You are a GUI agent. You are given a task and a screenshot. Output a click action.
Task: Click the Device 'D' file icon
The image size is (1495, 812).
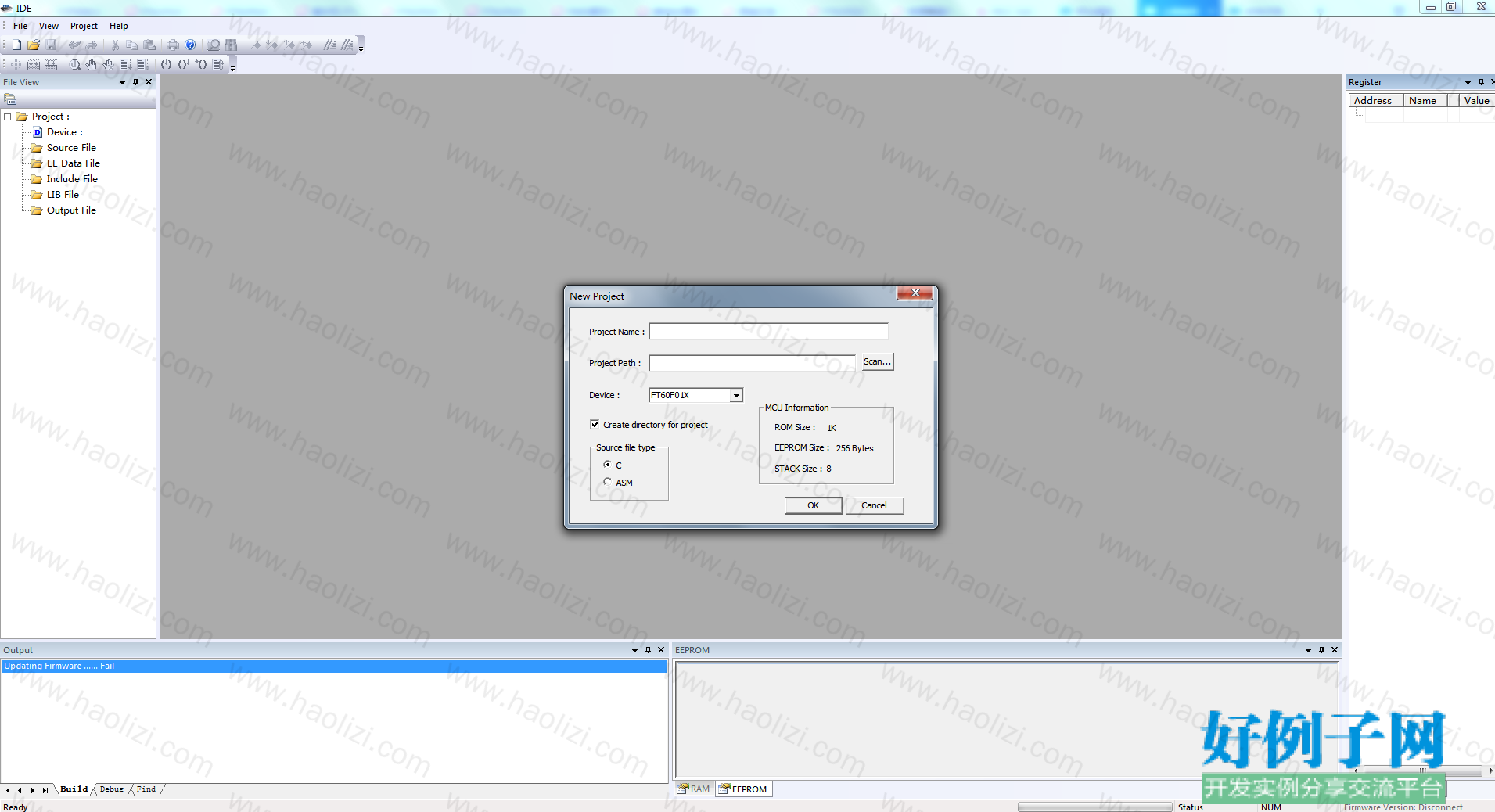[38, 132]
